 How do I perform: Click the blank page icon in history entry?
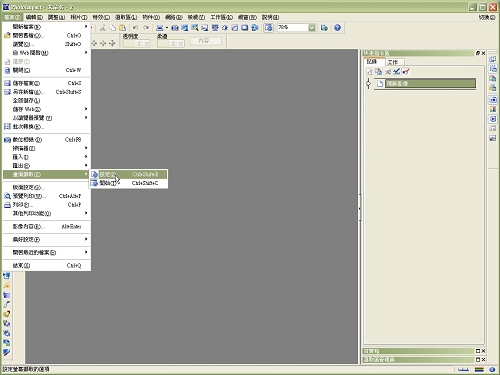(380, 84)
